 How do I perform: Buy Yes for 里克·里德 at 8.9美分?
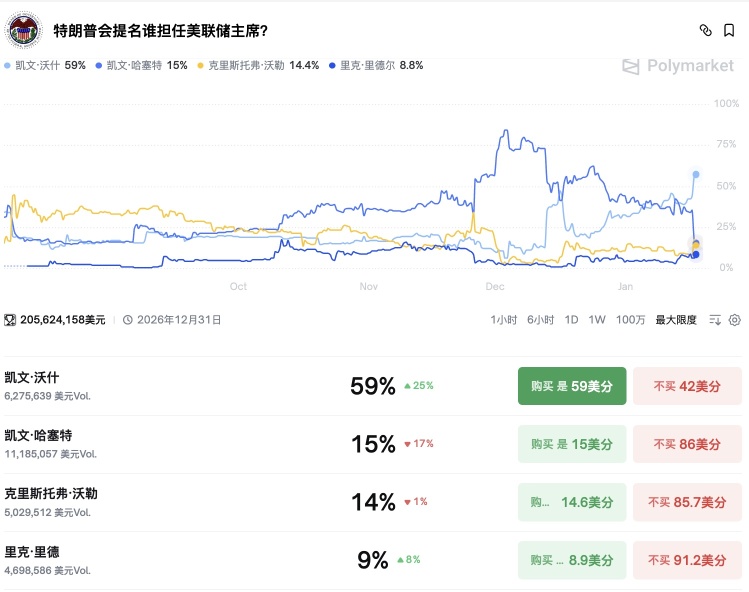pyautogui.click(x=572, y=560)
